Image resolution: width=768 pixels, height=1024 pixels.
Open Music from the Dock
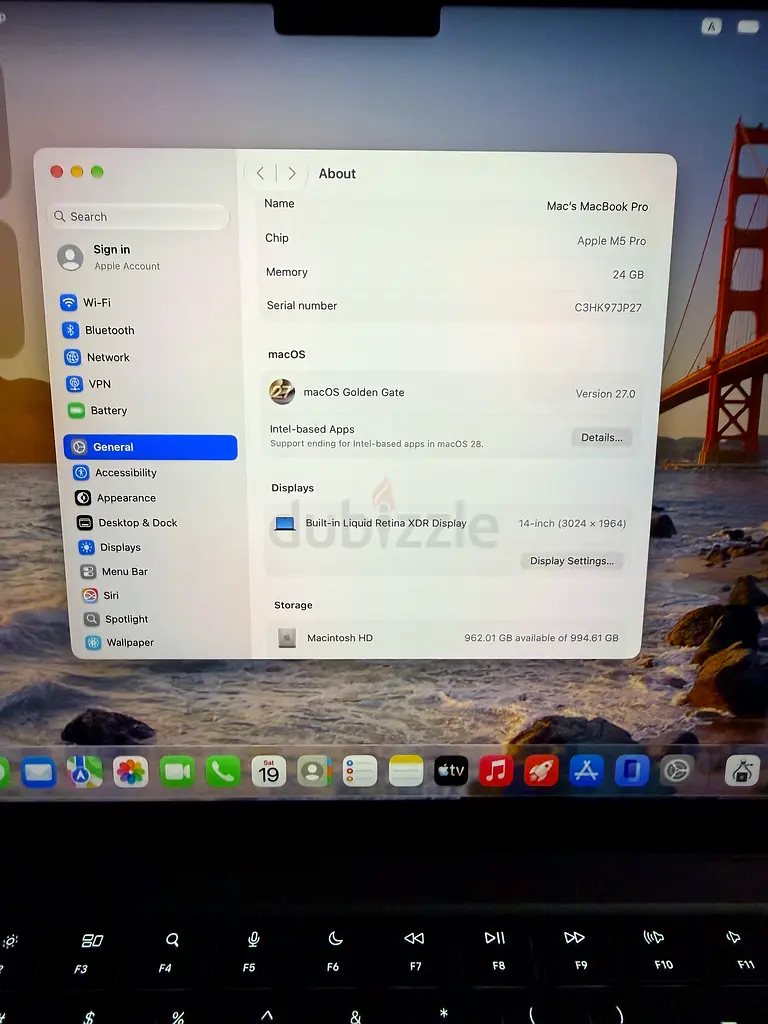496,771
